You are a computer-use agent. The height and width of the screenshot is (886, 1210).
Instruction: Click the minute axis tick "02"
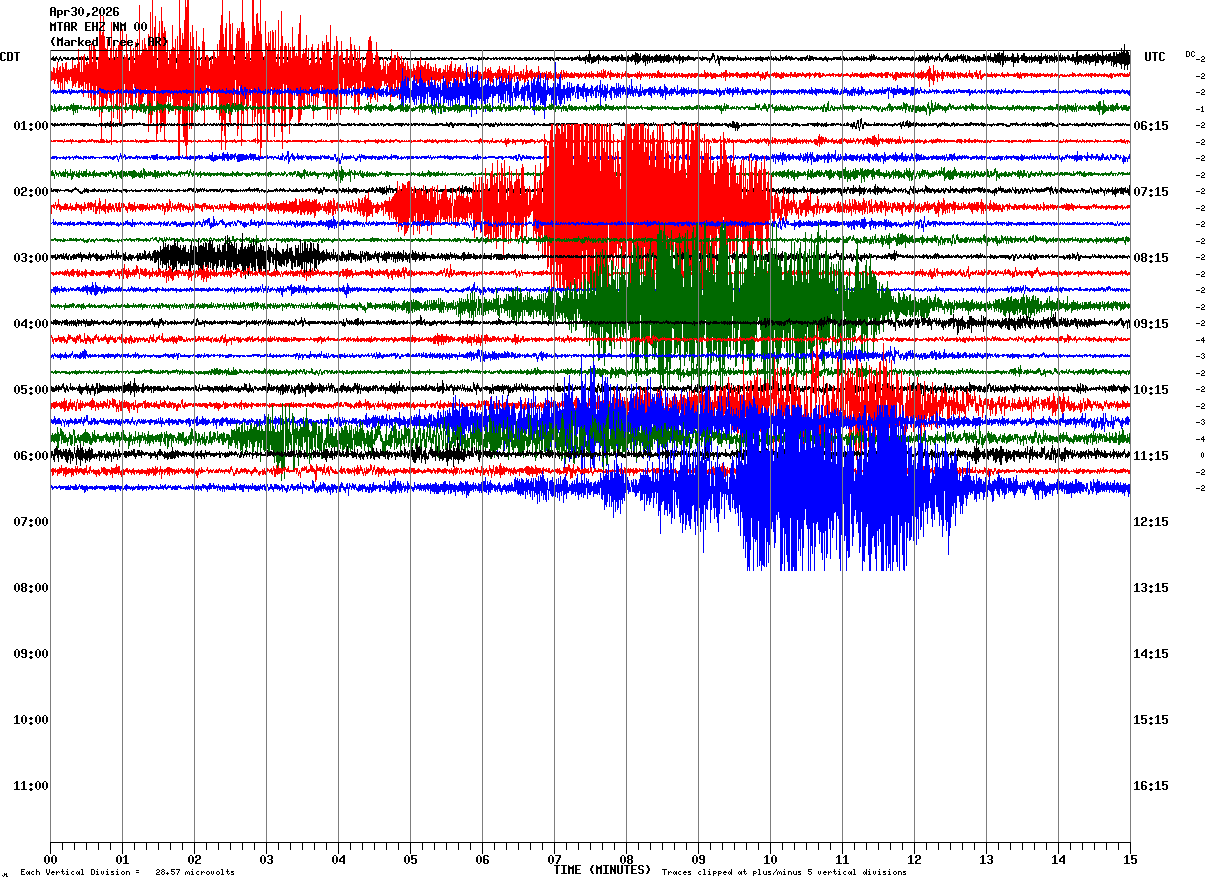click(x=194, y=859)
